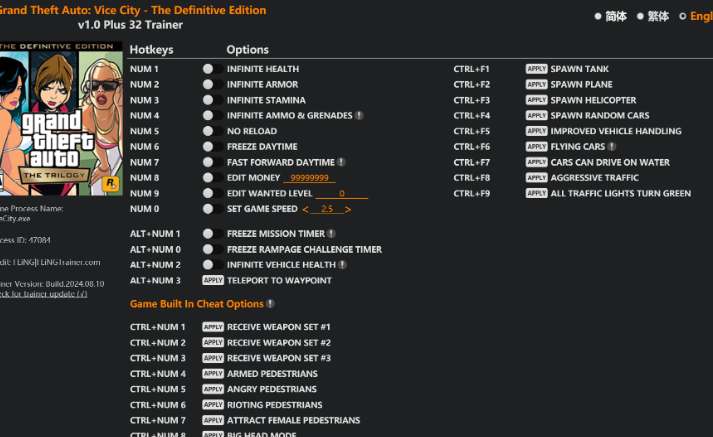Screen dimensions: 713x437
Task: Toggle Infinite Health switch
Action: click(x=212, y=69)
